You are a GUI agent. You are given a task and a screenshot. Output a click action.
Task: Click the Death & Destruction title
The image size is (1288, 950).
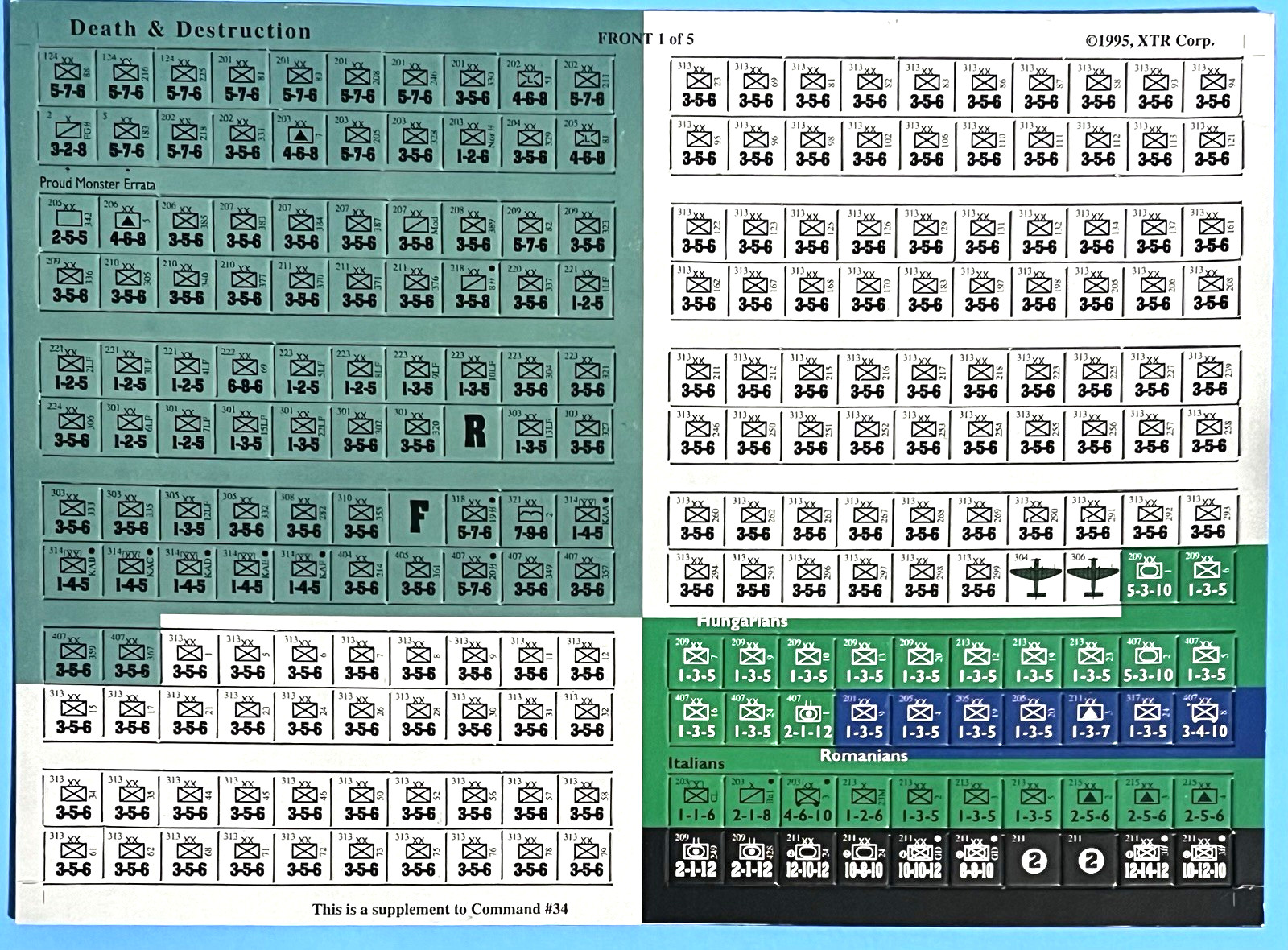(x=190, y=30)
